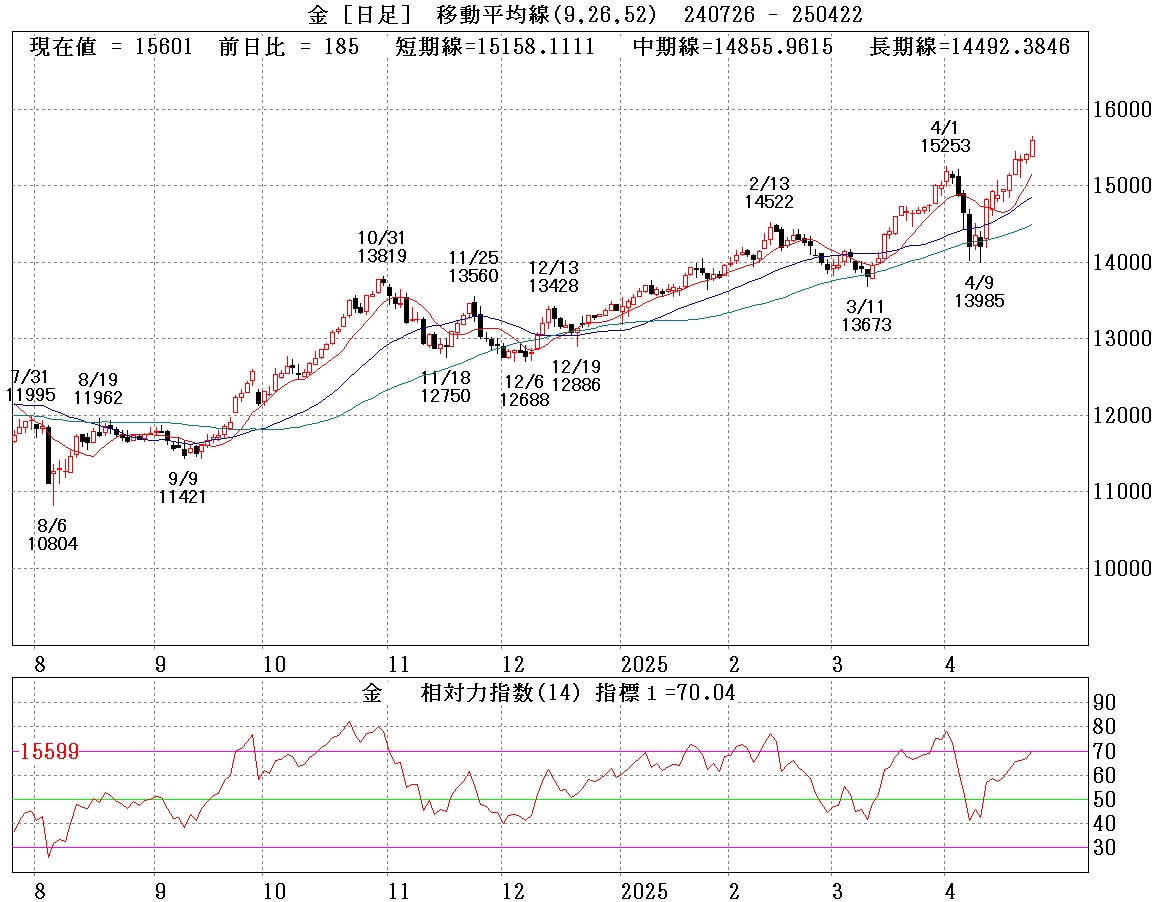Select the 8/6 low annotation 10804
Screen dimensions: 1171x902
pyautogui.click(x=53, y=544)
